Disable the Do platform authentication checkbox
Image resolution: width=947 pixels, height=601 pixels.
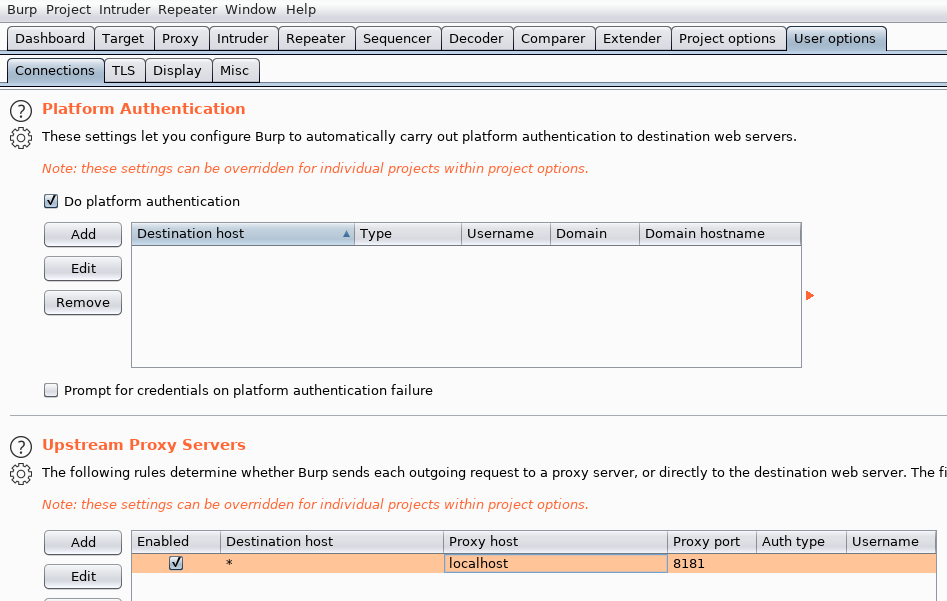tap(51, 201)
